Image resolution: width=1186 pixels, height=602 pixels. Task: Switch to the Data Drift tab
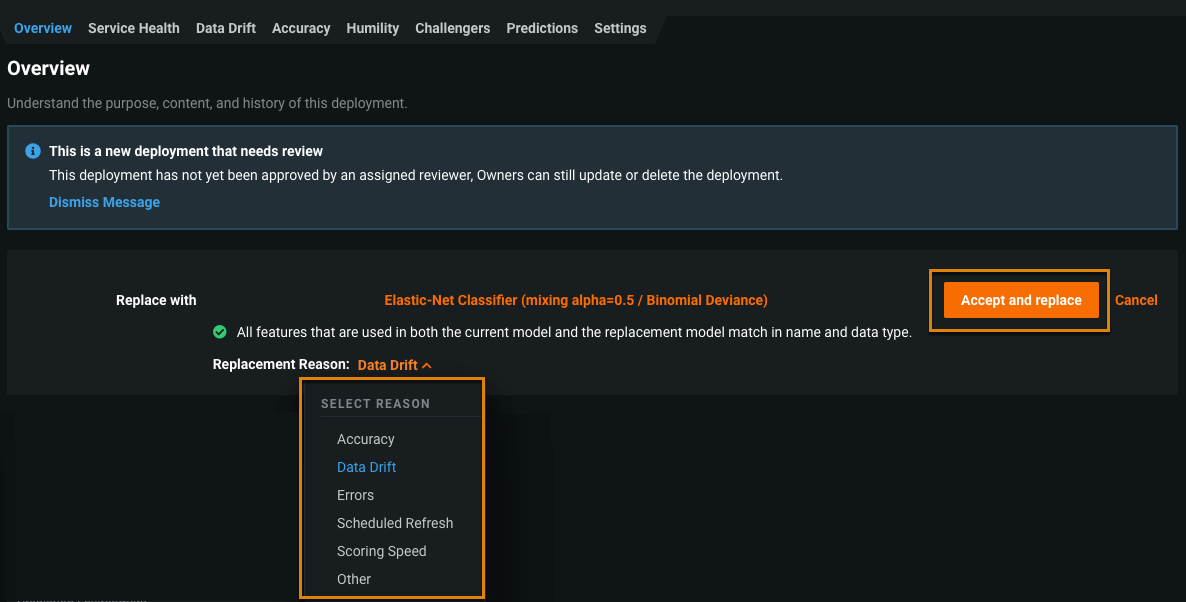pyautogui.click(x=226, y=28)
